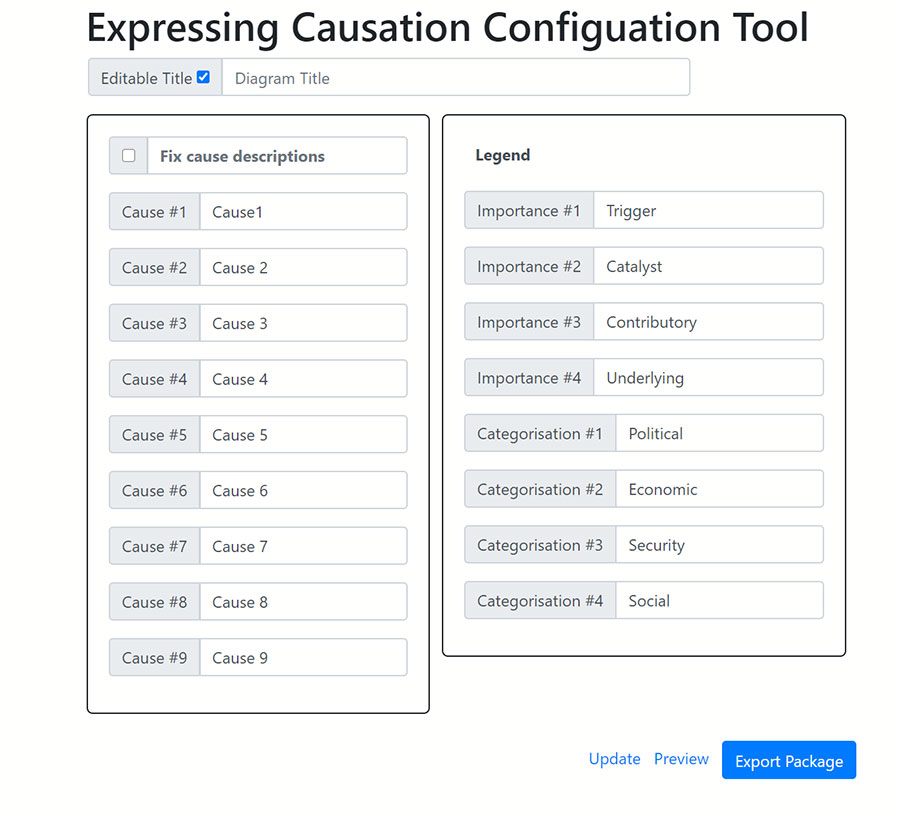The height and width of the screenshot is (818, 900).
Task: Click the Categorisation #4 Social field
Action: [718, 601]
